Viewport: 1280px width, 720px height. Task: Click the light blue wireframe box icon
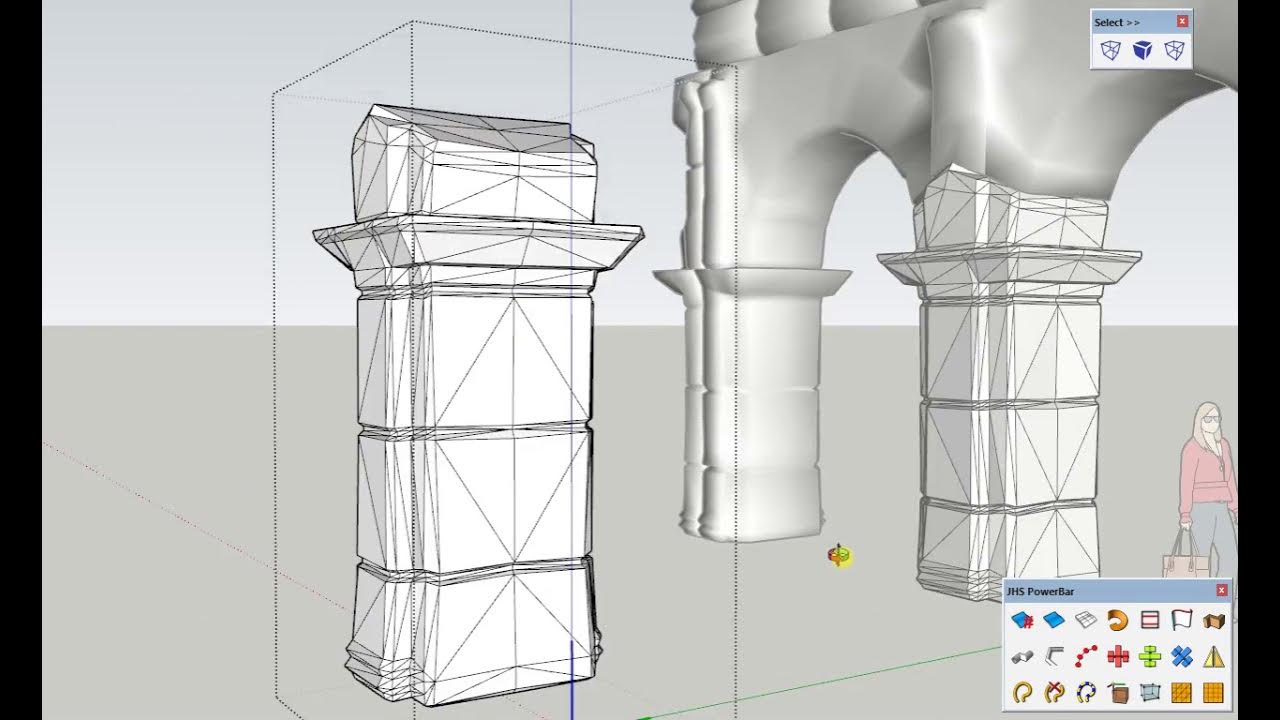pyautogui.click(x=1150, y=692)
